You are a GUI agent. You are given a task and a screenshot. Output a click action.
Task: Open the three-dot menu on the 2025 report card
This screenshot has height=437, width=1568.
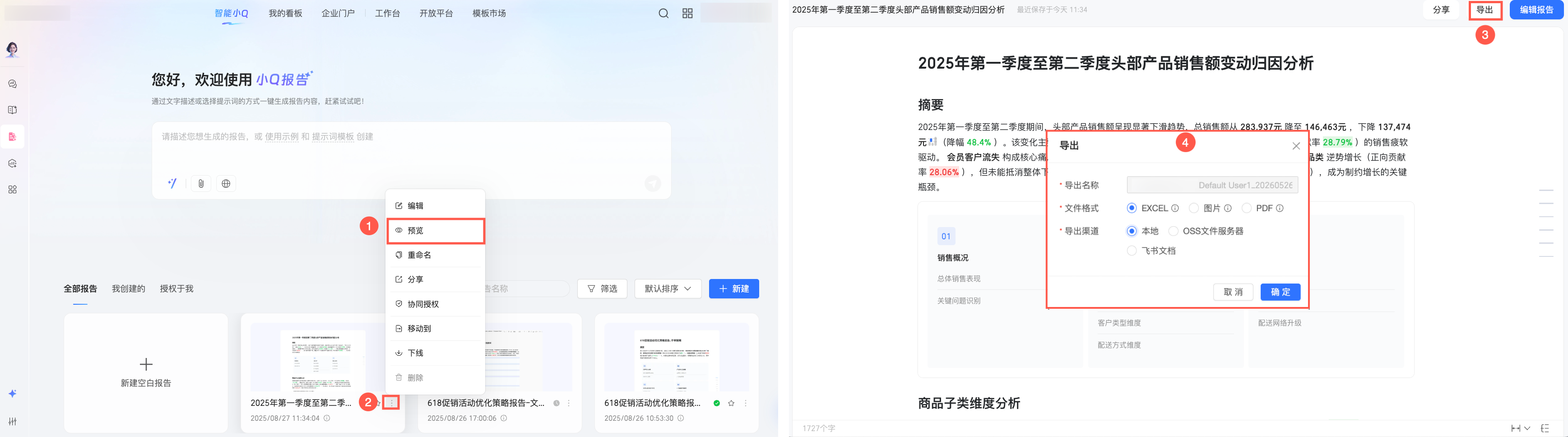point(391,403)
